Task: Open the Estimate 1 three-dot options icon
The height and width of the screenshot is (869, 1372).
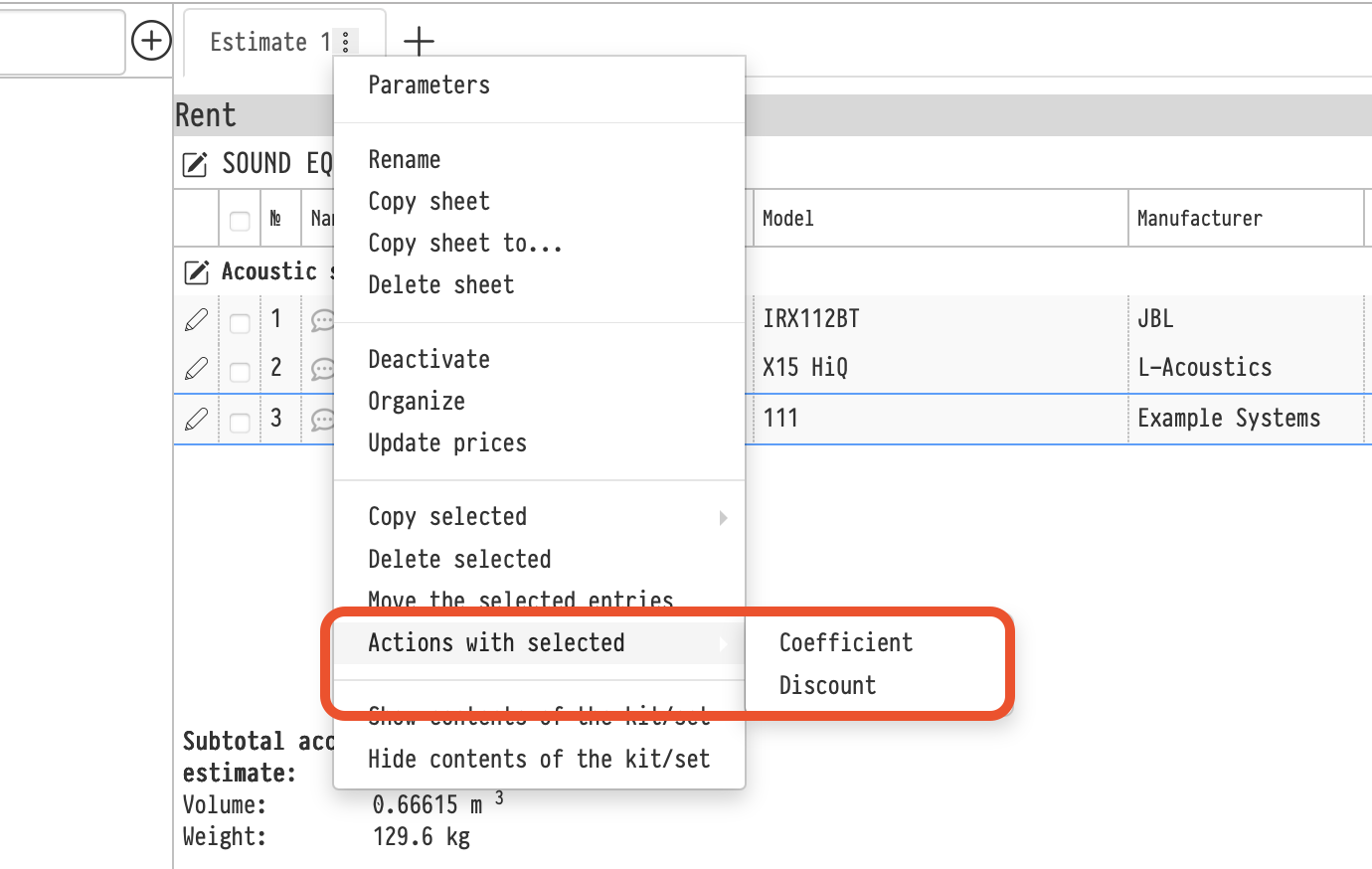Action: coord(345,42)
